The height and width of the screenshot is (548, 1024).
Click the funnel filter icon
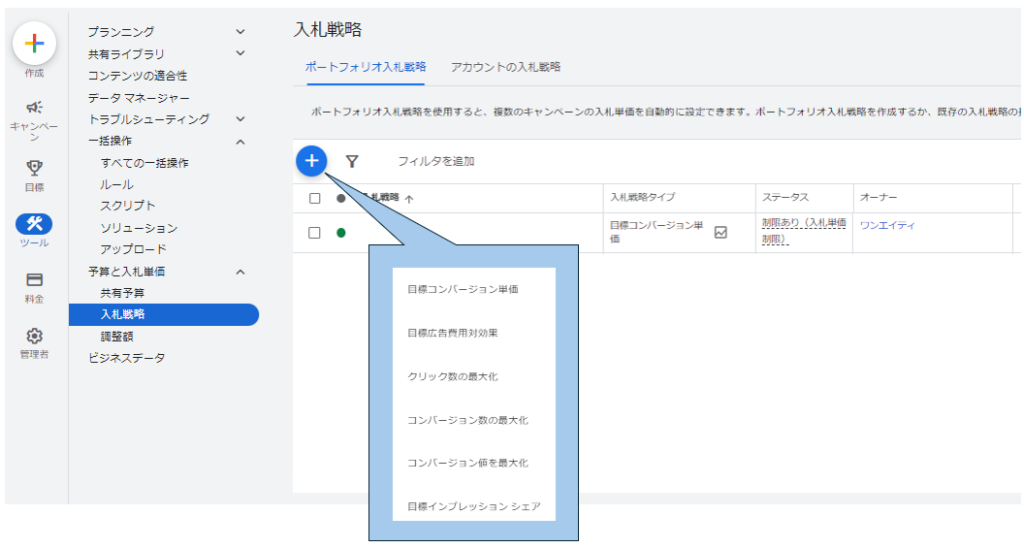(x=352, y=161)
